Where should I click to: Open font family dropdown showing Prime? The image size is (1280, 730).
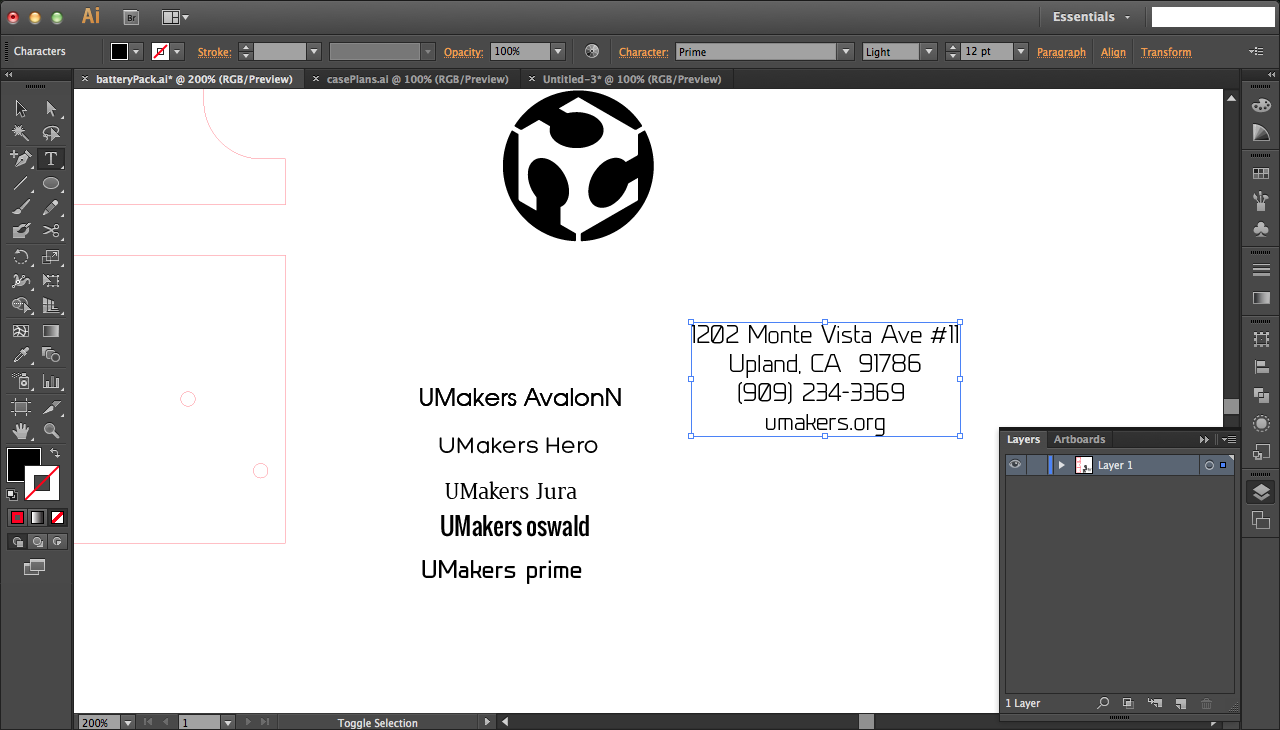(846, 52)
